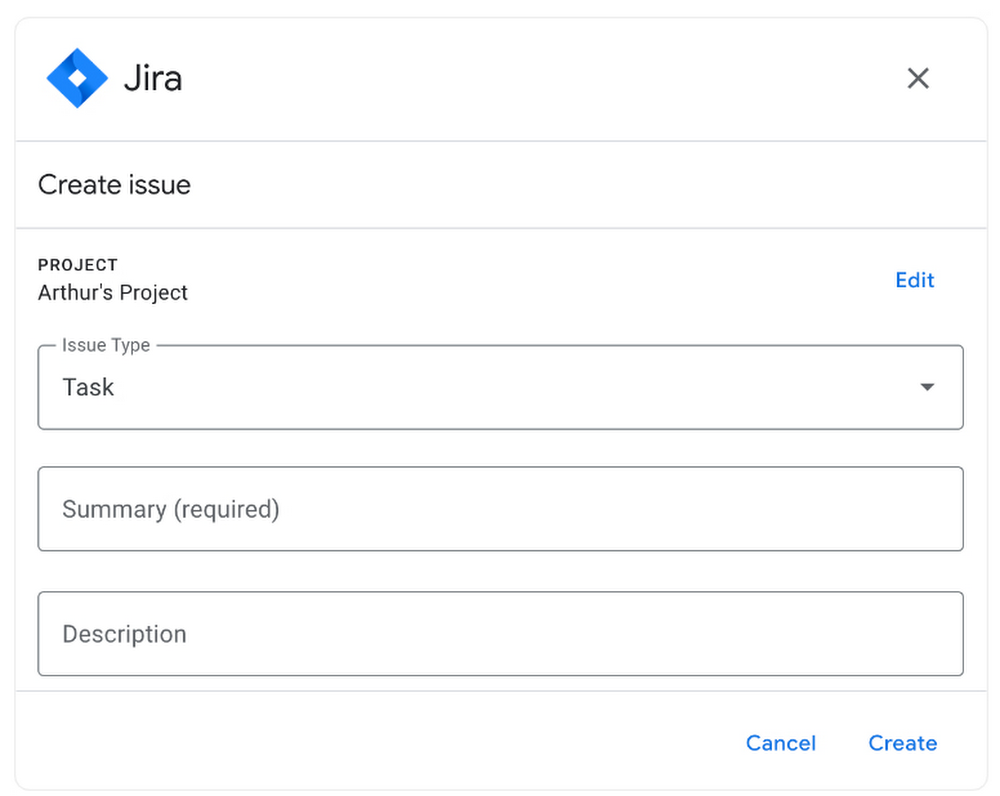Click the dropdown arrow next to Task
1000x796 pixels.
point(926,387)
